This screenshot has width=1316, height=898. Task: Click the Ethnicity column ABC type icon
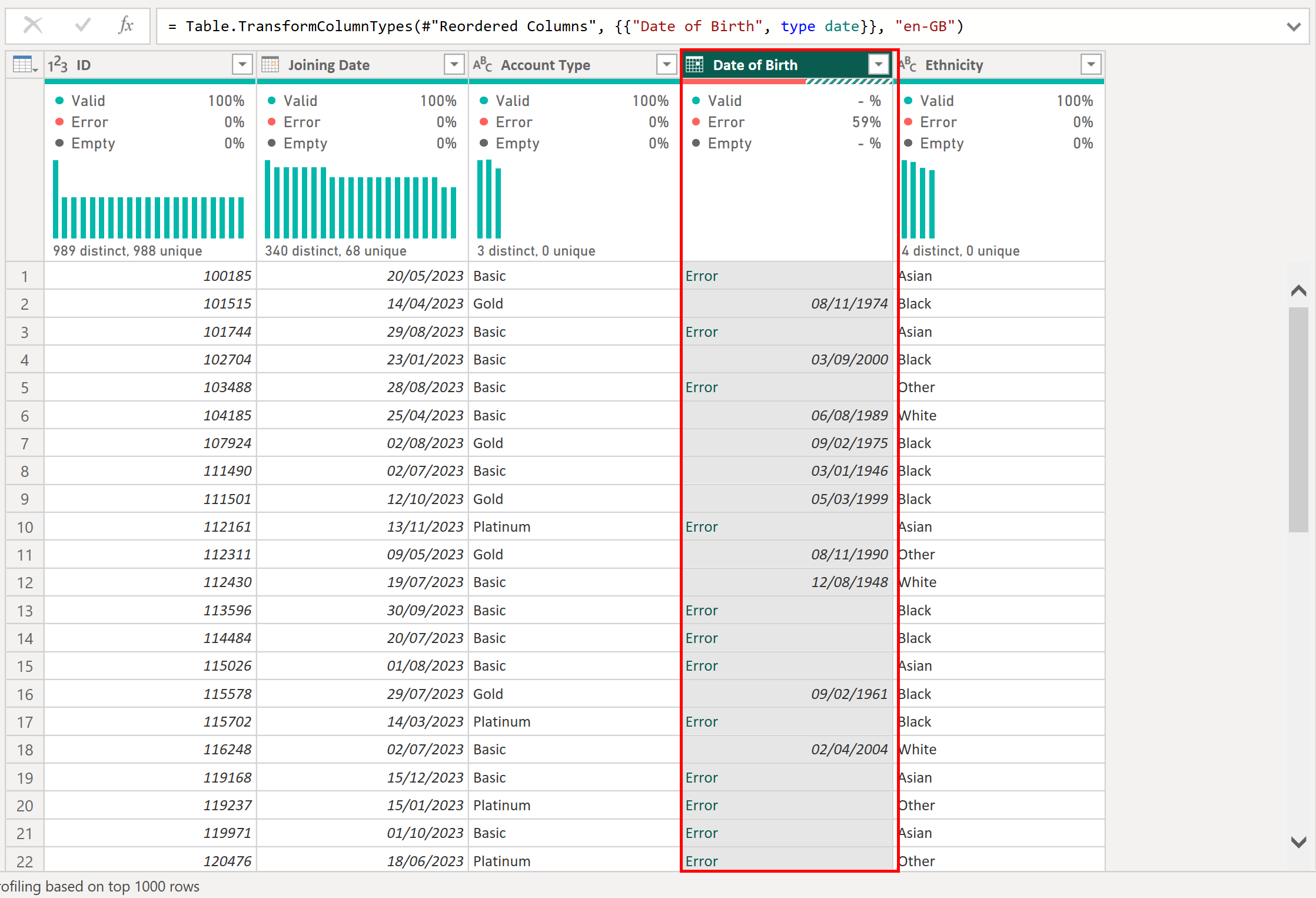click(908, 64)
